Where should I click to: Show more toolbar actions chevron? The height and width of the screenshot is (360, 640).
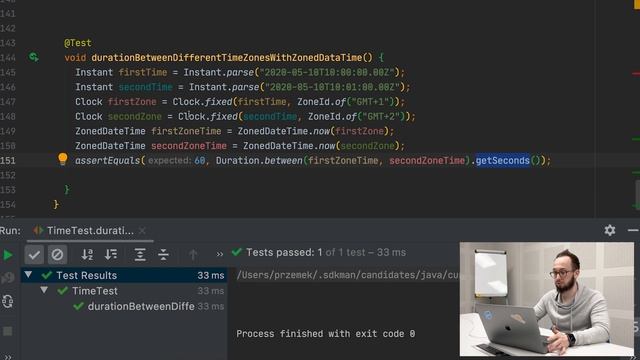[220, 254]
